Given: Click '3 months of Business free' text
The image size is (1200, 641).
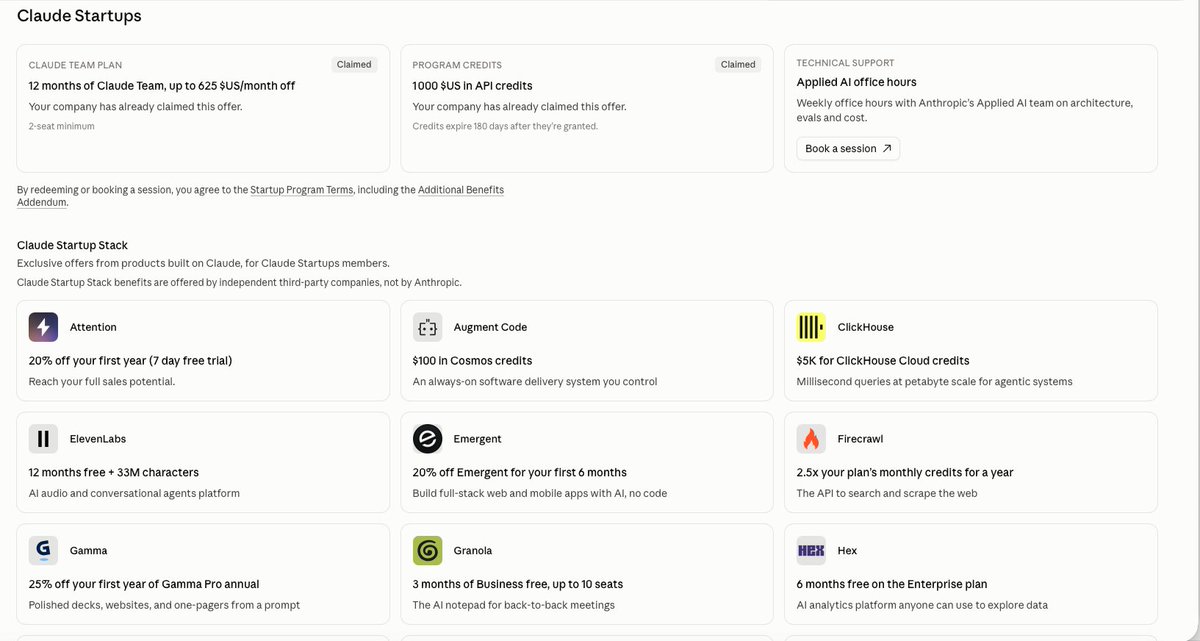Looking at the screenshot, I should [517, 584].
